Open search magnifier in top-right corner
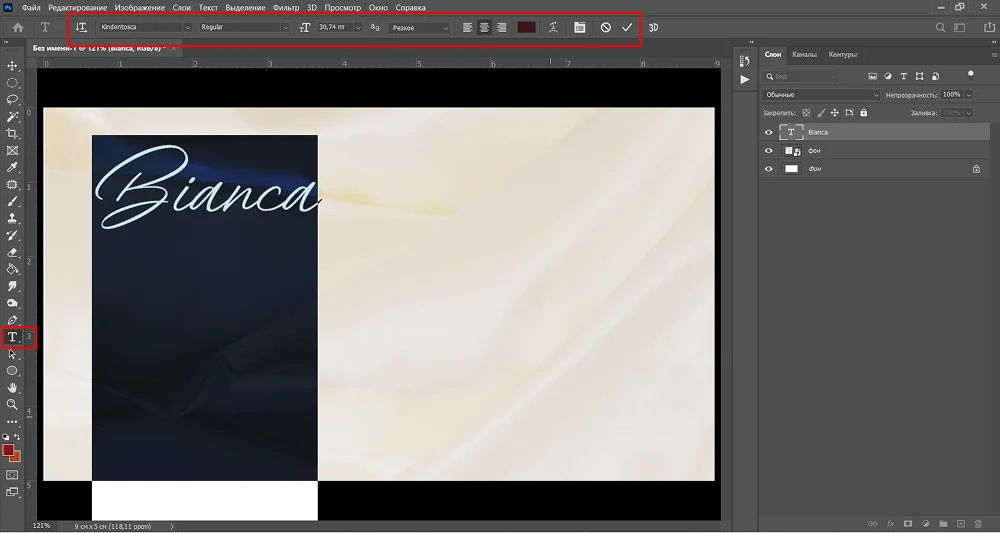 click(x=940, y=27)
